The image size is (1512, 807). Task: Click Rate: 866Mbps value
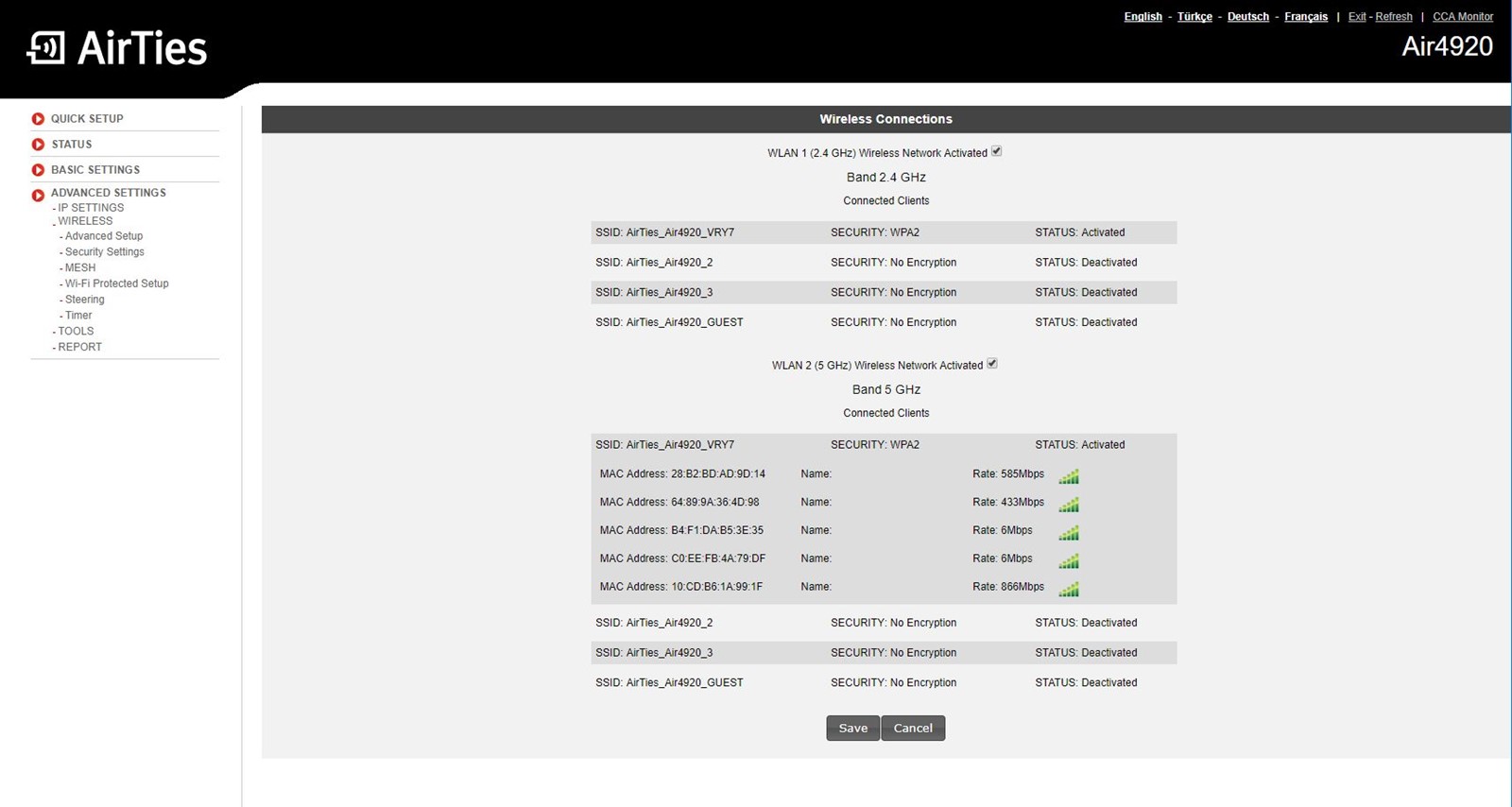point(1008,588)
